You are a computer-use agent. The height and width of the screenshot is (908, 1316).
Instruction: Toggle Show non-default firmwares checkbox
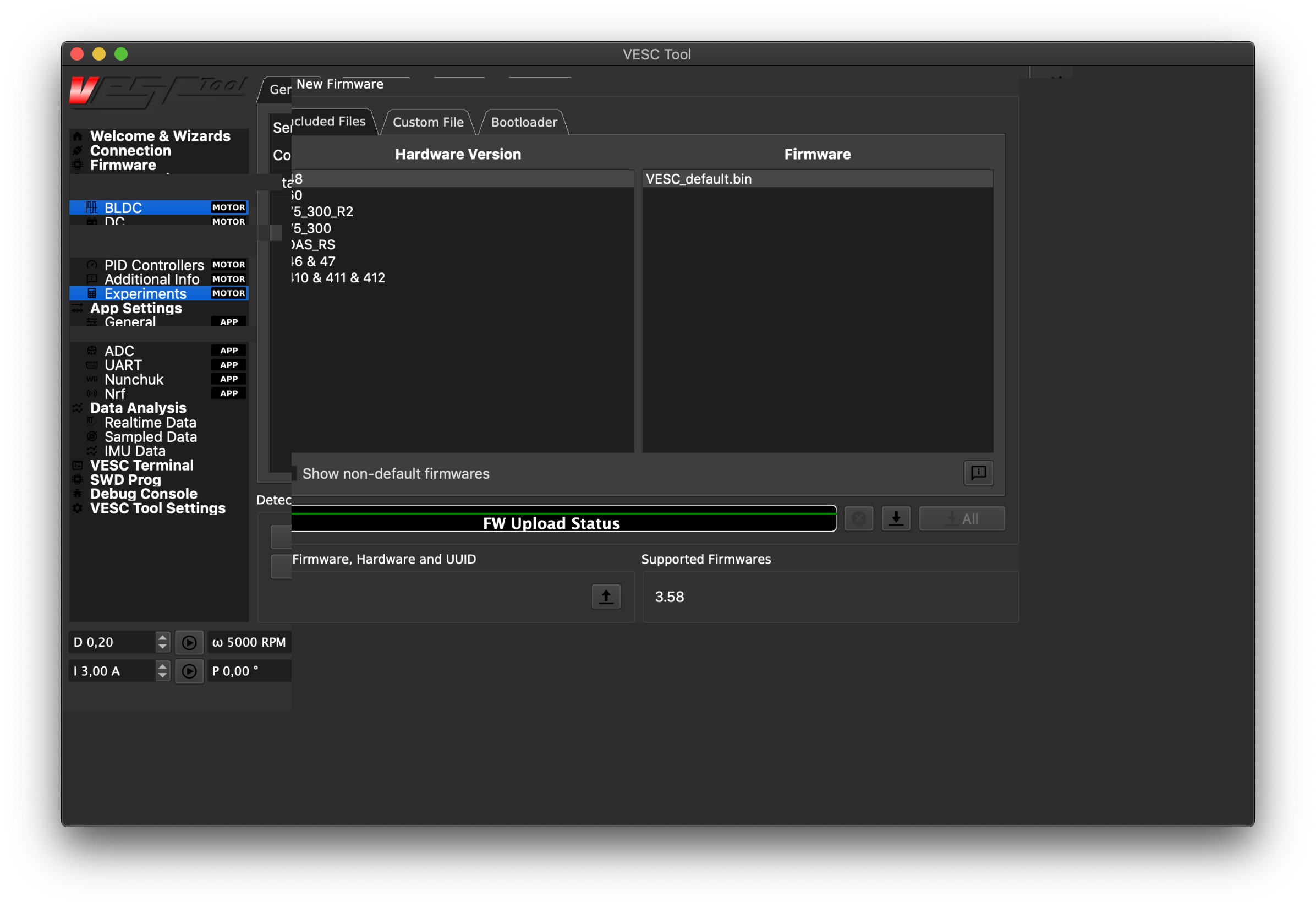[294, 473]
